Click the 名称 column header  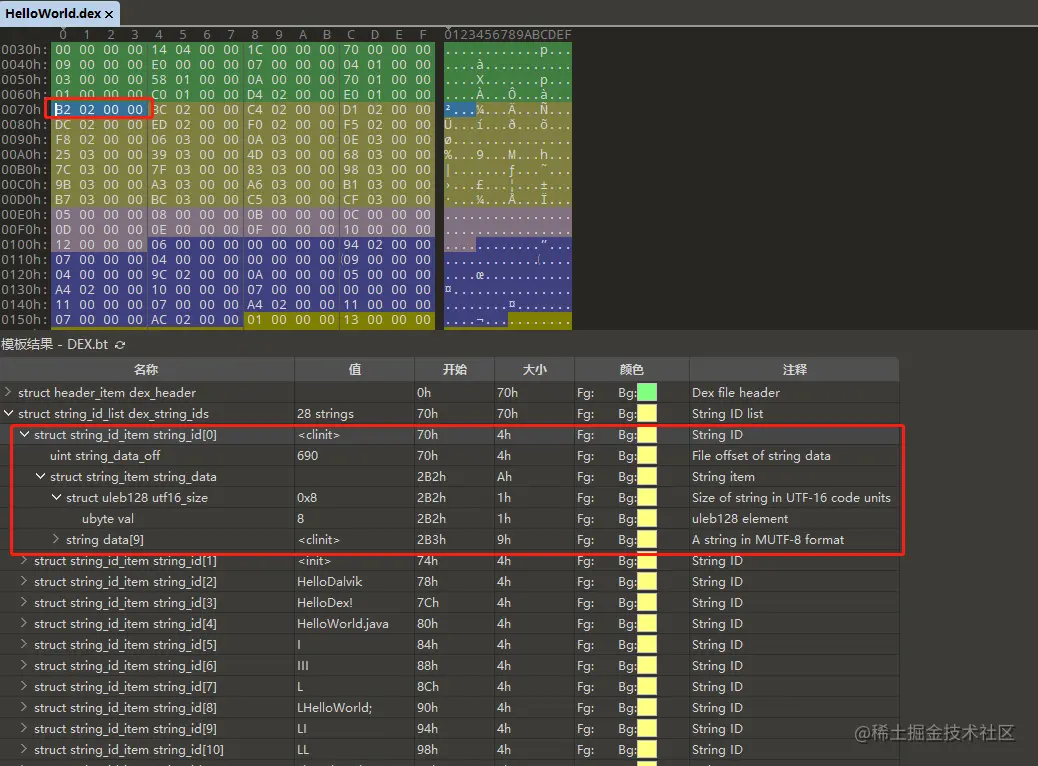point(147,369)
